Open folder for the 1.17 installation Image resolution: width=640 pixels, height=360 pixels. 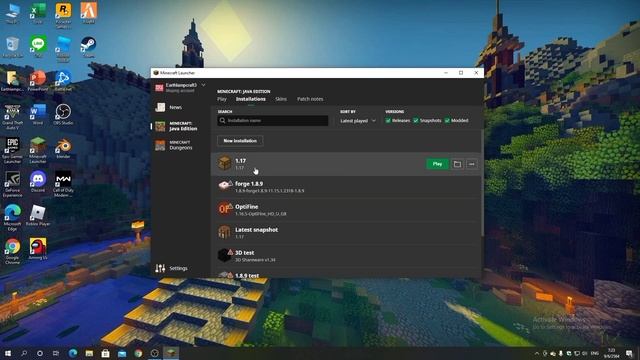[457, 164]
